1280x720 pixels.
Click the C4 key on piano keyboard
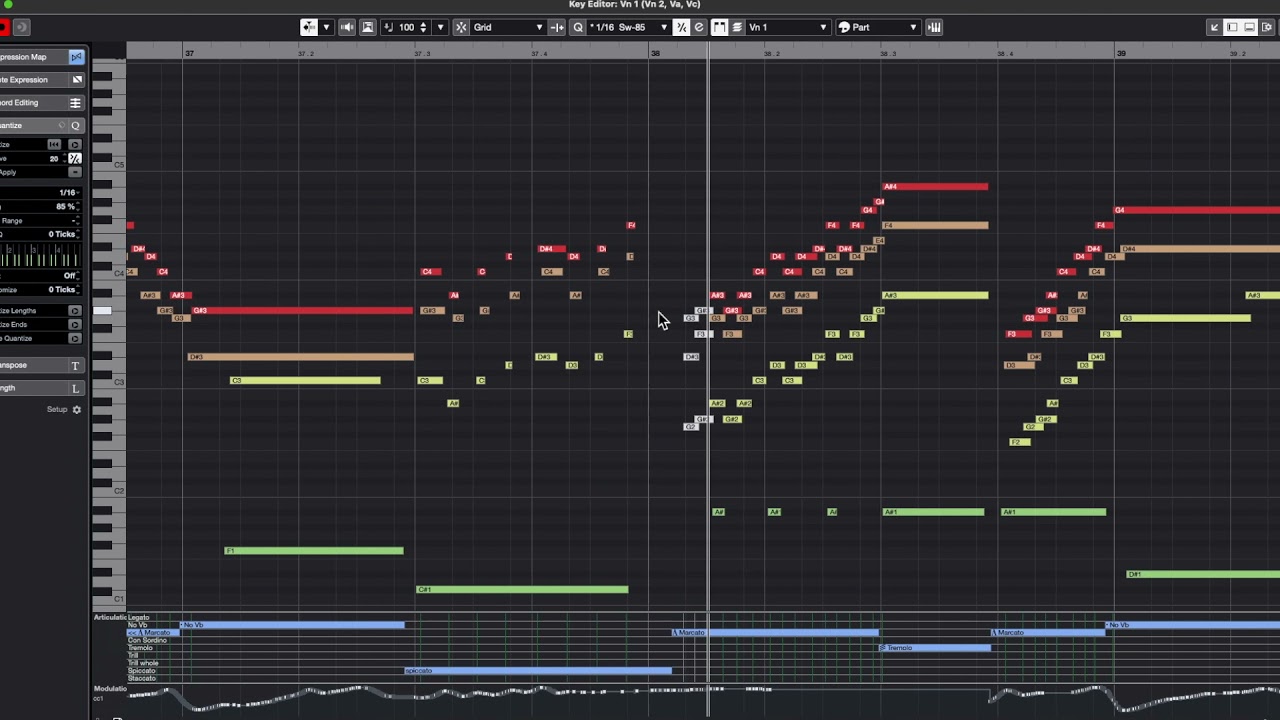[x=109, y=273]
